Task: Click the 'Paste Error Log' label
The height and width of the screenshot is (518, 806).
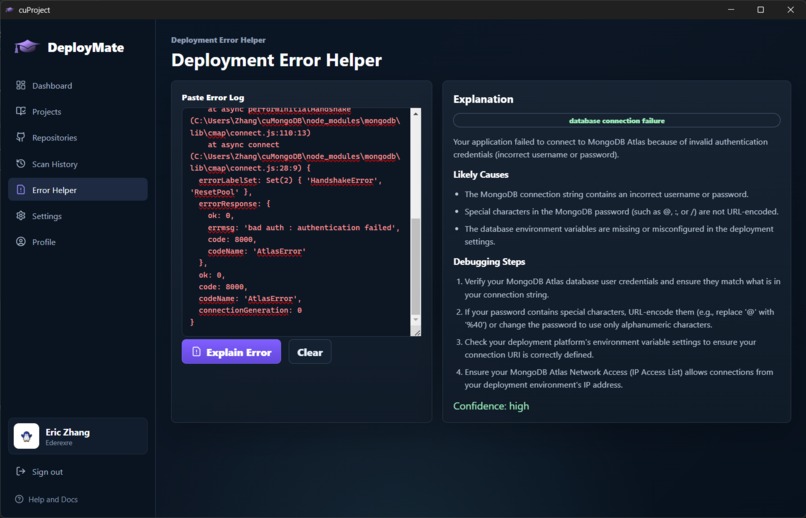Action: pyautogui.click(x=213, y=98)
